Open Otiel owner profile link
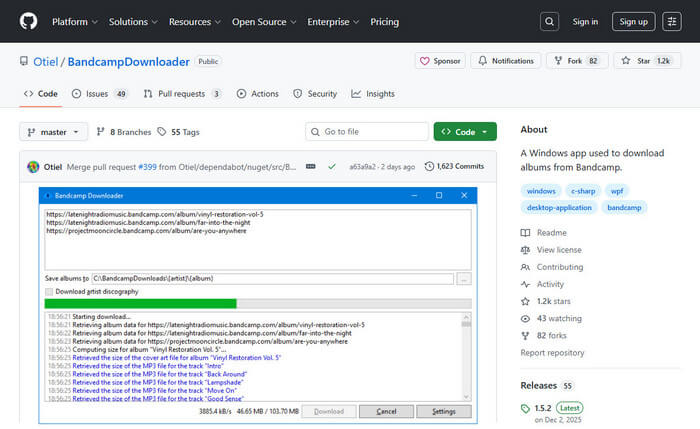Viewport: 700px width, 429px height. click(46, 62)
